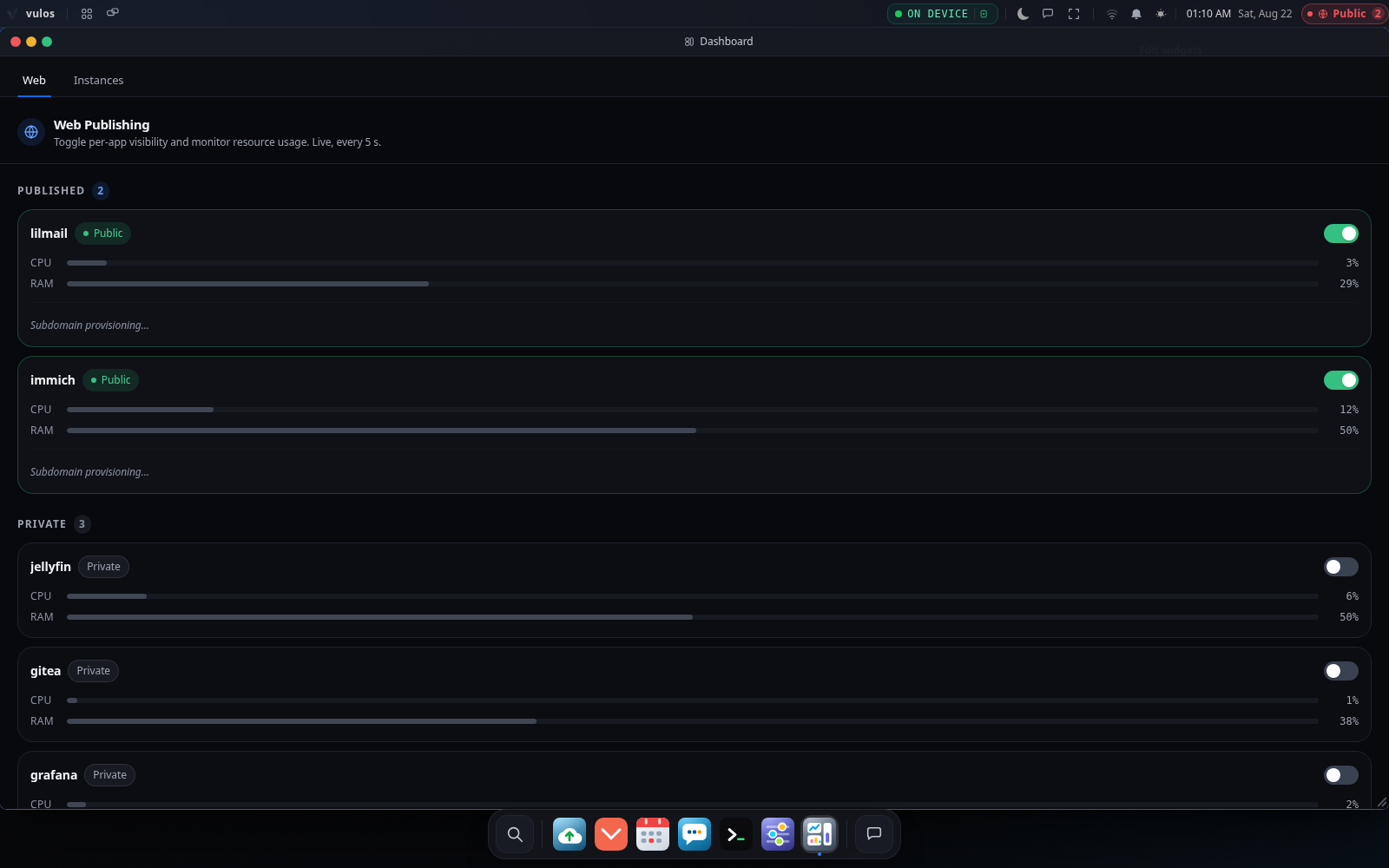
Task: Launch the cloud upload app from dock
Action: (x=569, y=834)
